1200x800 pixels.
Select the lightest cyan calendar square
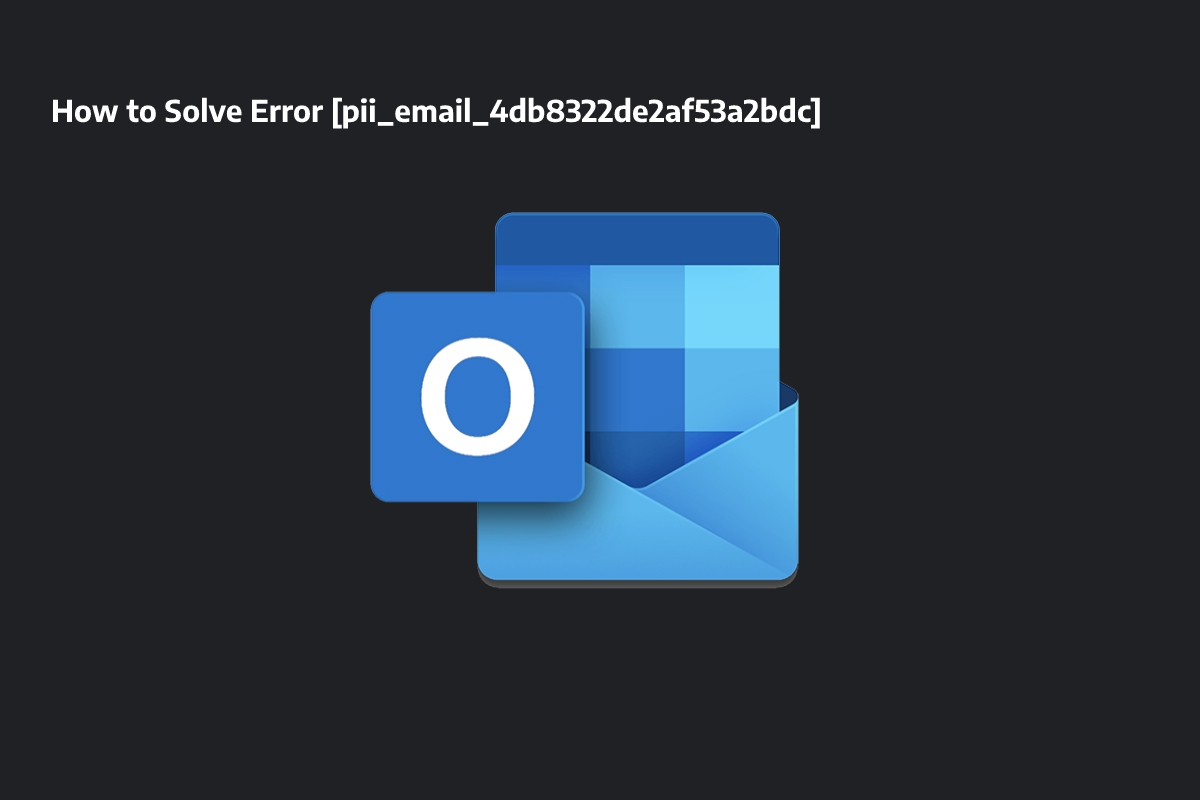[x=731, y=306]
